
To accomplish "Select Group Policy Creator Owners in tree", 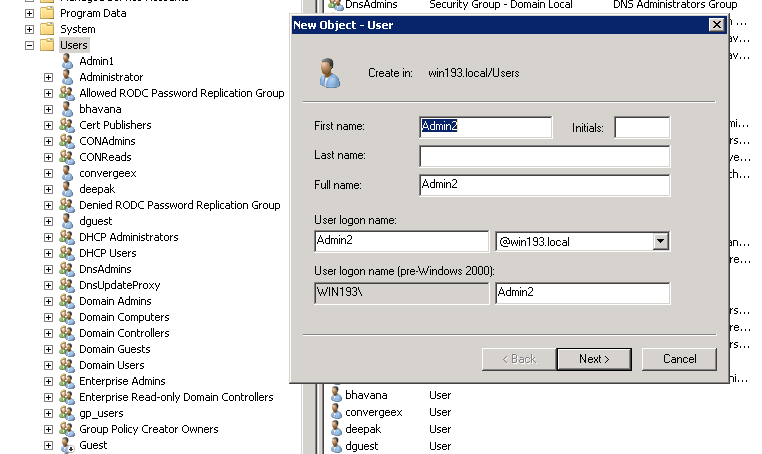I will pos(149,430).
